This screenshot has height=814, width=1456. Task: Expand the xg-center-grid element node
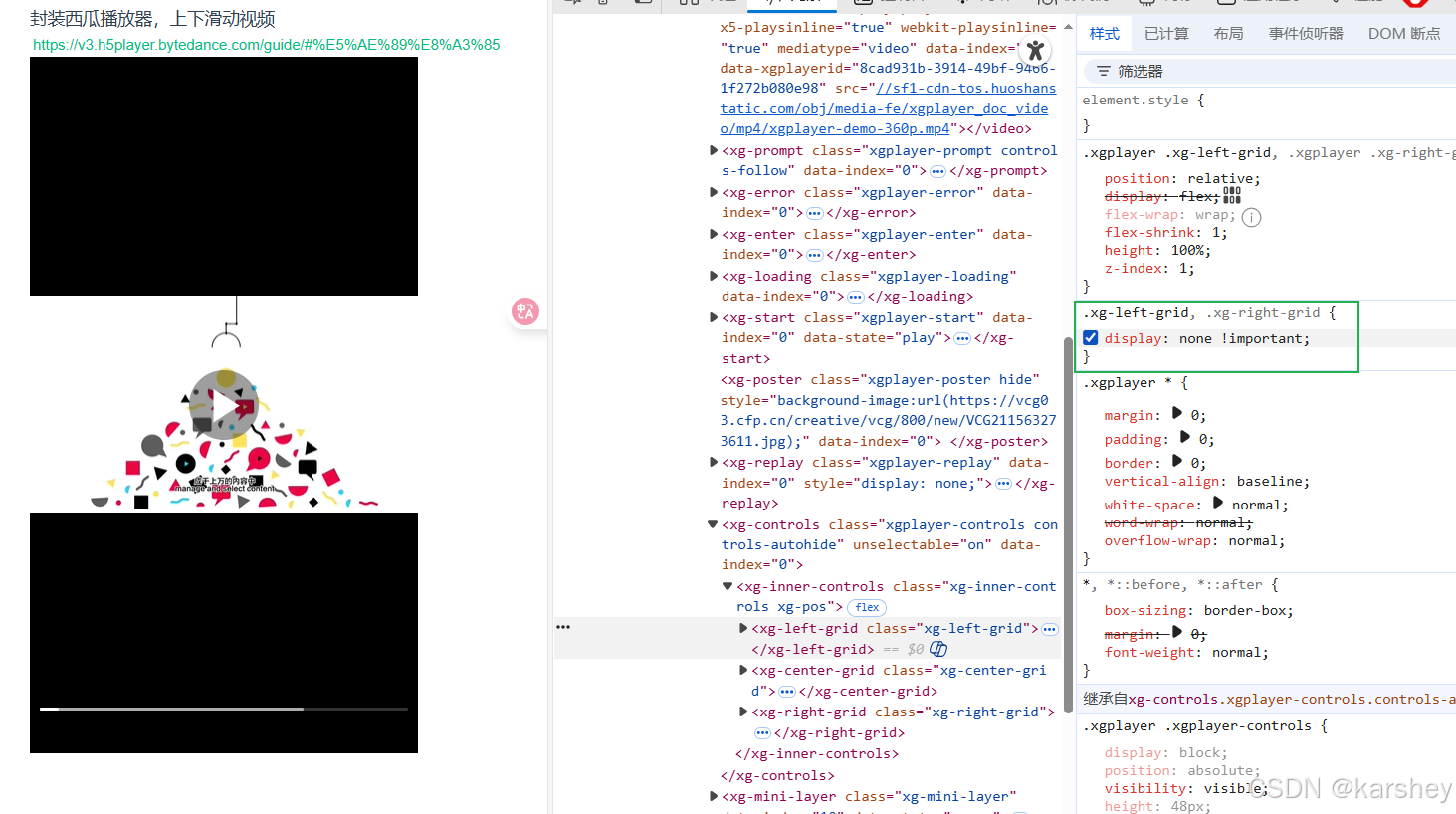point(743,670)
